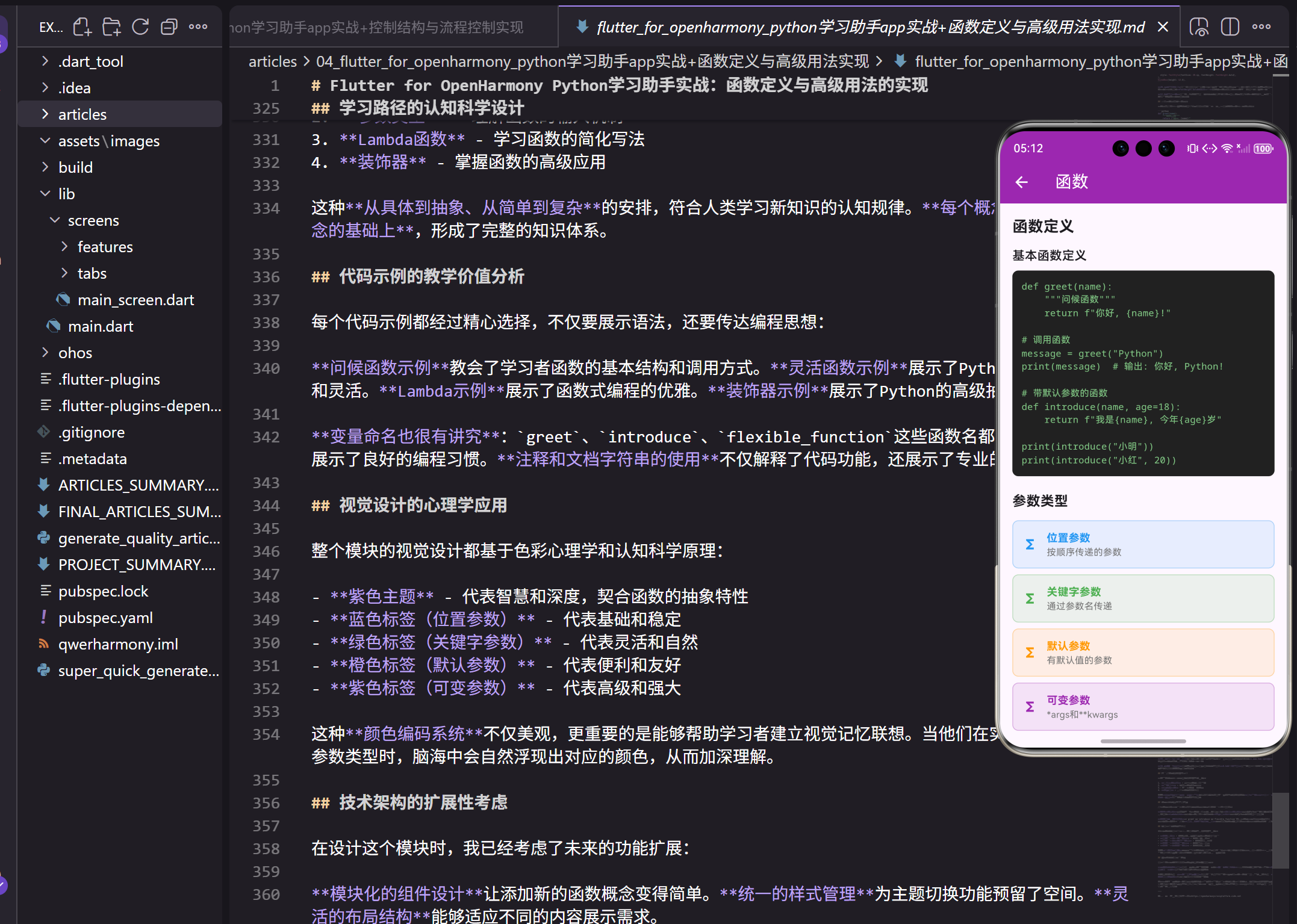Collapse all folders in Explorer

(169, 26)
